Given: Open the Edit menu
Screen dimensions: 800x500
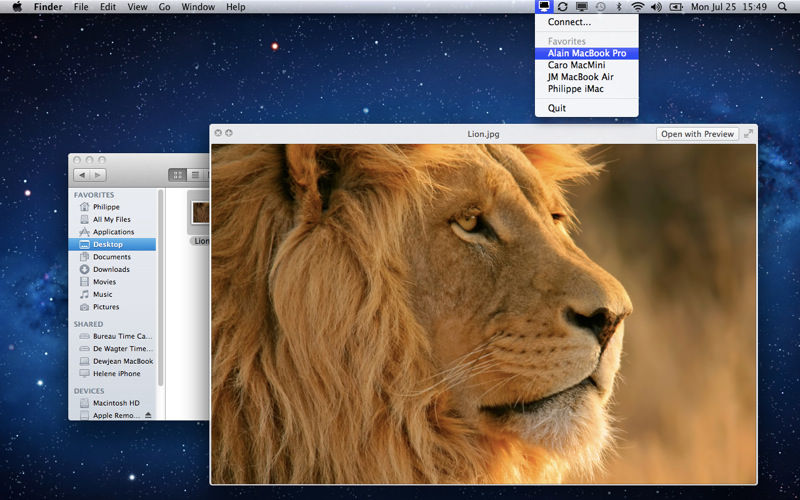Looking at the screenshot, I should click(x=108, y=7).
